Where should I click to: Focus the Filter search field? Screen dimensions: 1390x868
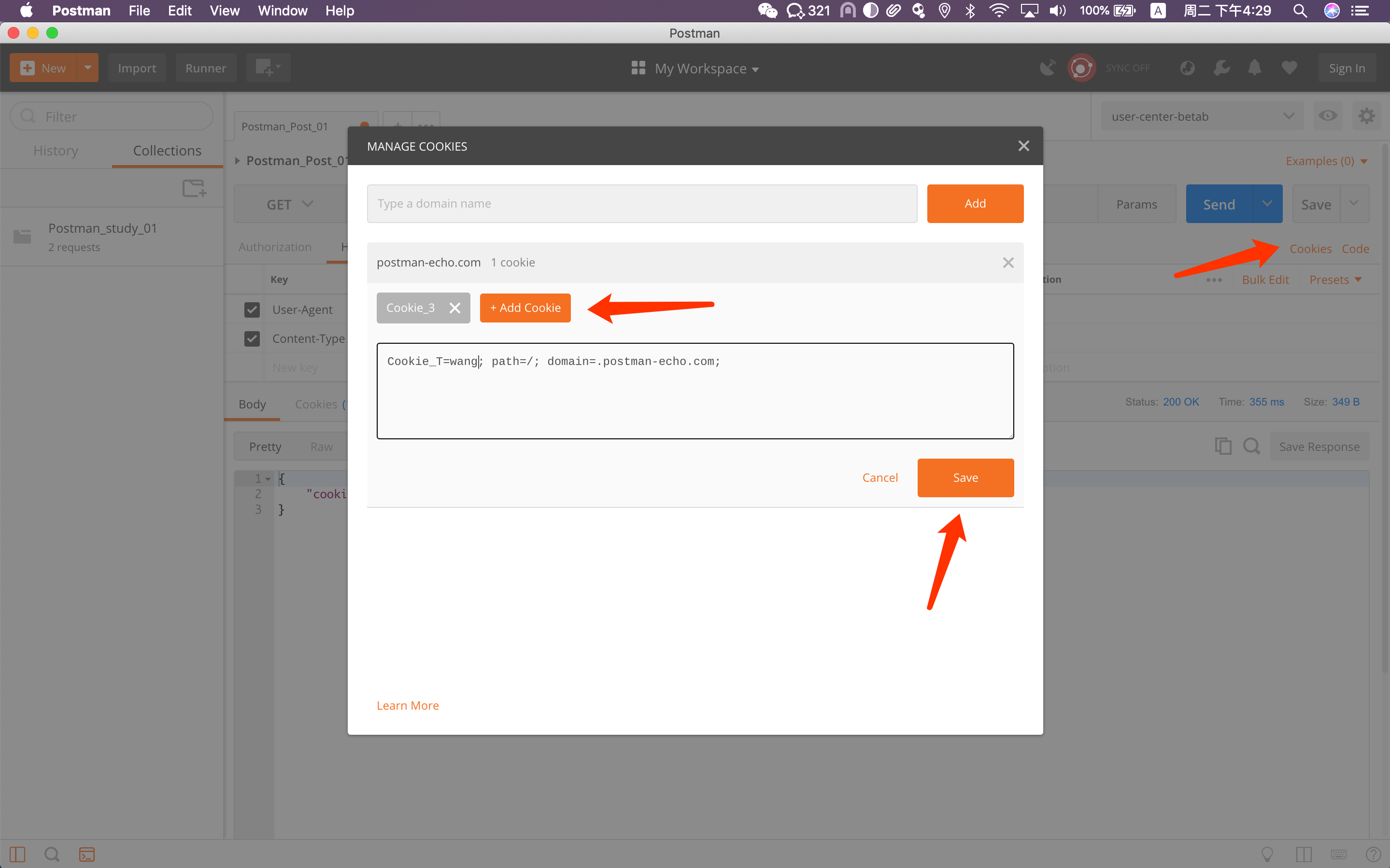click(x=112, y=116)
